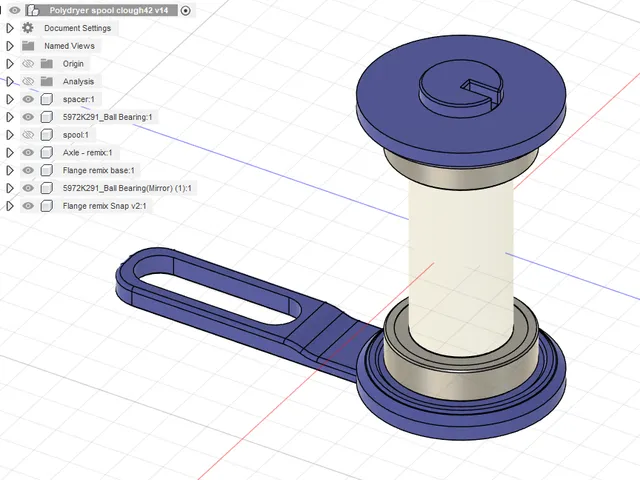Viewport: 640px width, 480px height.
Task: Select Document Settings label
Action: [78, 28]
